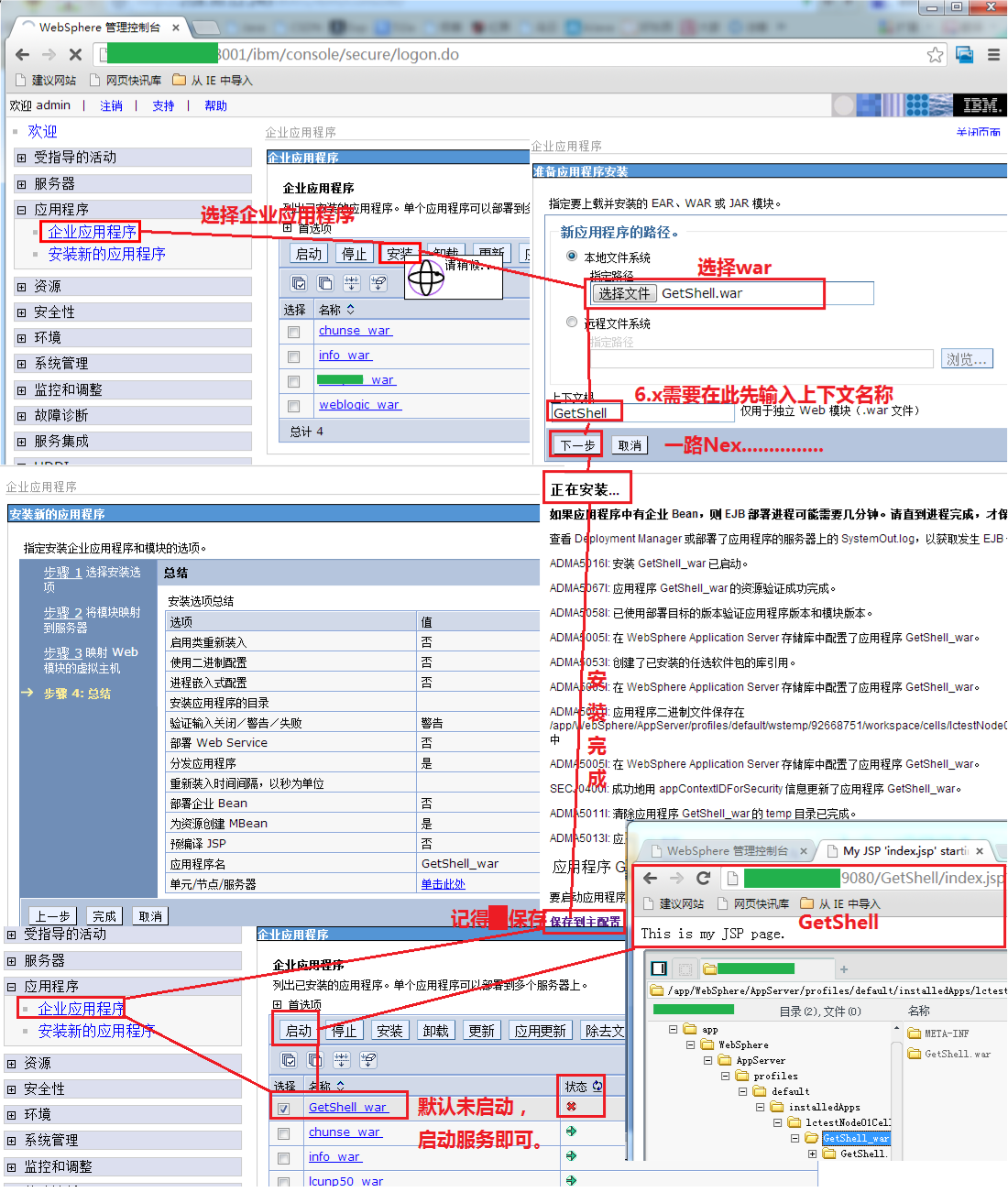
Task: Switch to the My JSP 'index.jsp' tab
Action: [x=904, y=851]
